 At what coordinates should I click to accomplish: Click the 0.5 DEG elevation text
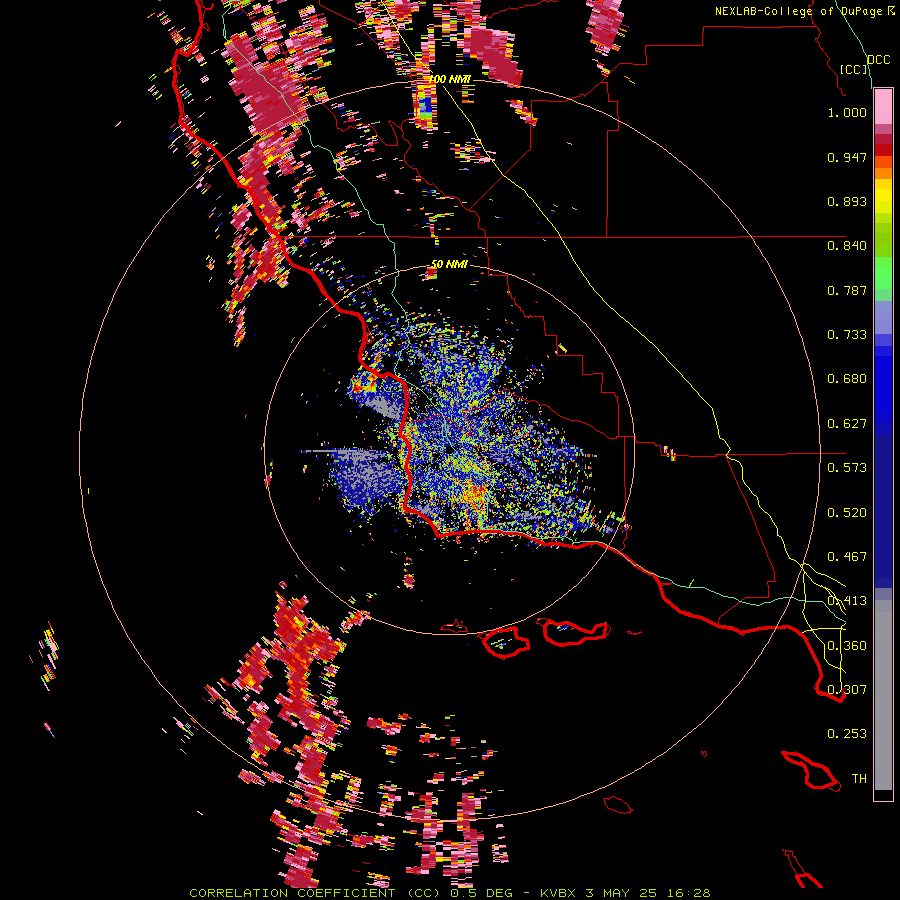[481, 893]
